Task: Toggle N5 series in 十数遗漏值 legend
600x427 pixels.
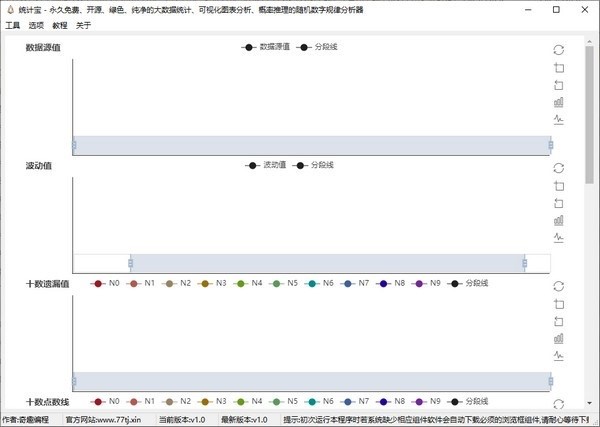Action: point(283,284)
